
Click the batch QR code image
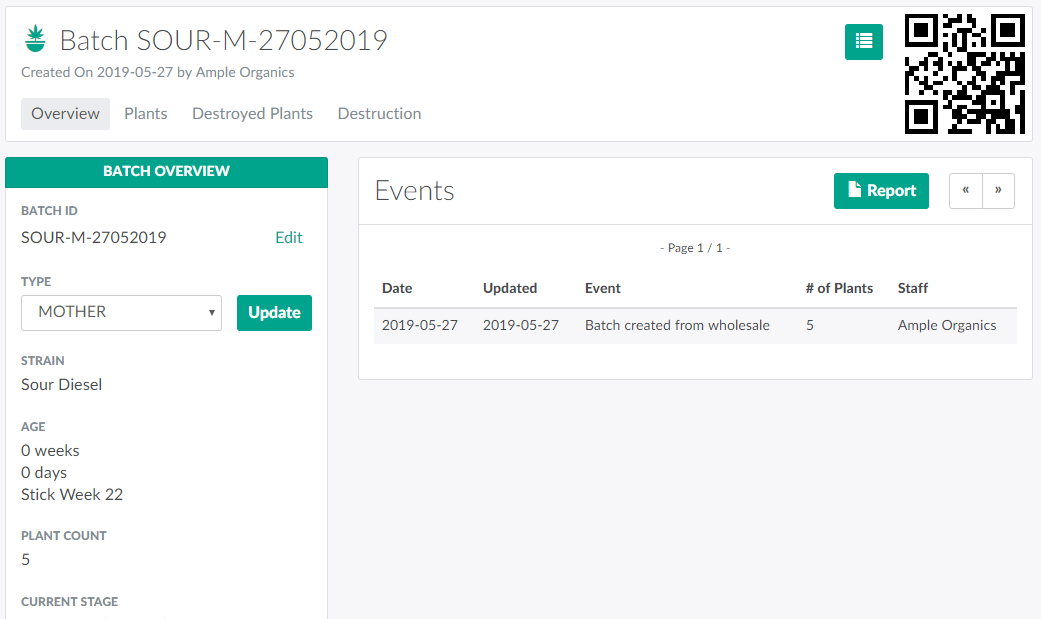tap(964, 74)
